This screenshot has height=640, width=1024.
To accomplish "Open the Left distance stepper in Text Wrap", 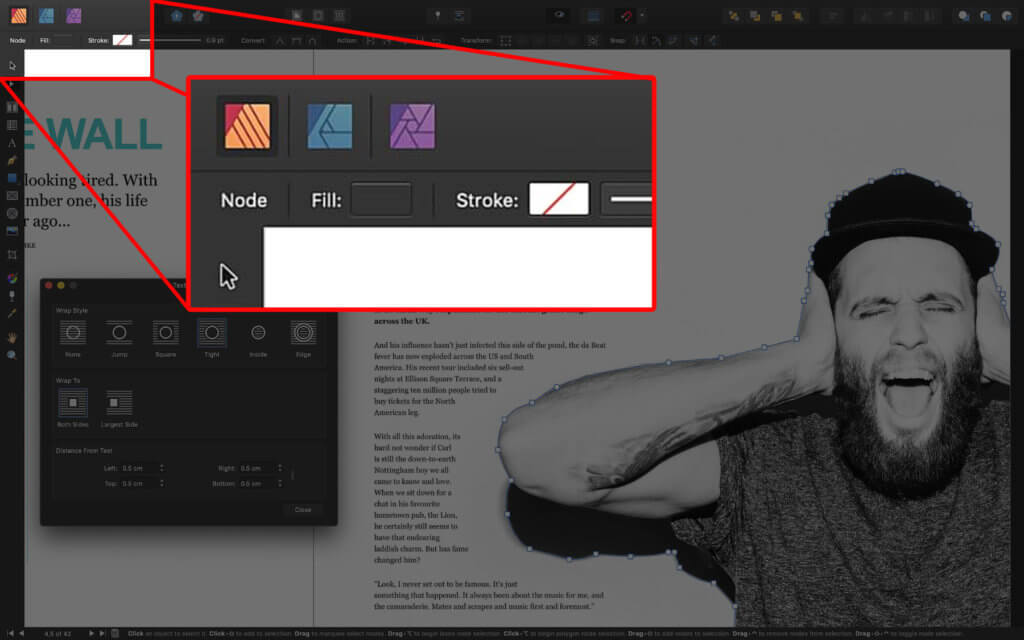I will click(x=162, y=467).
